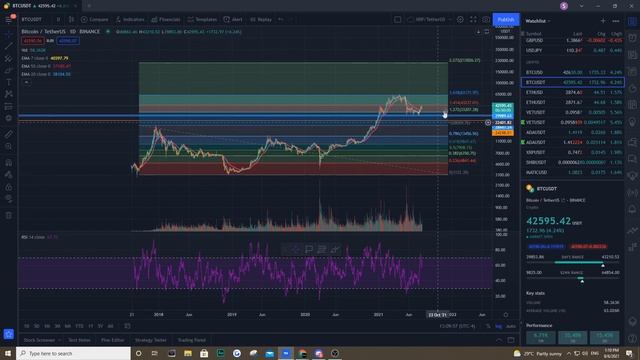Select the Fib retracement tool group
Image resolution: width=640 pixels, height=360 pixels.
click(x=9, y=59)
